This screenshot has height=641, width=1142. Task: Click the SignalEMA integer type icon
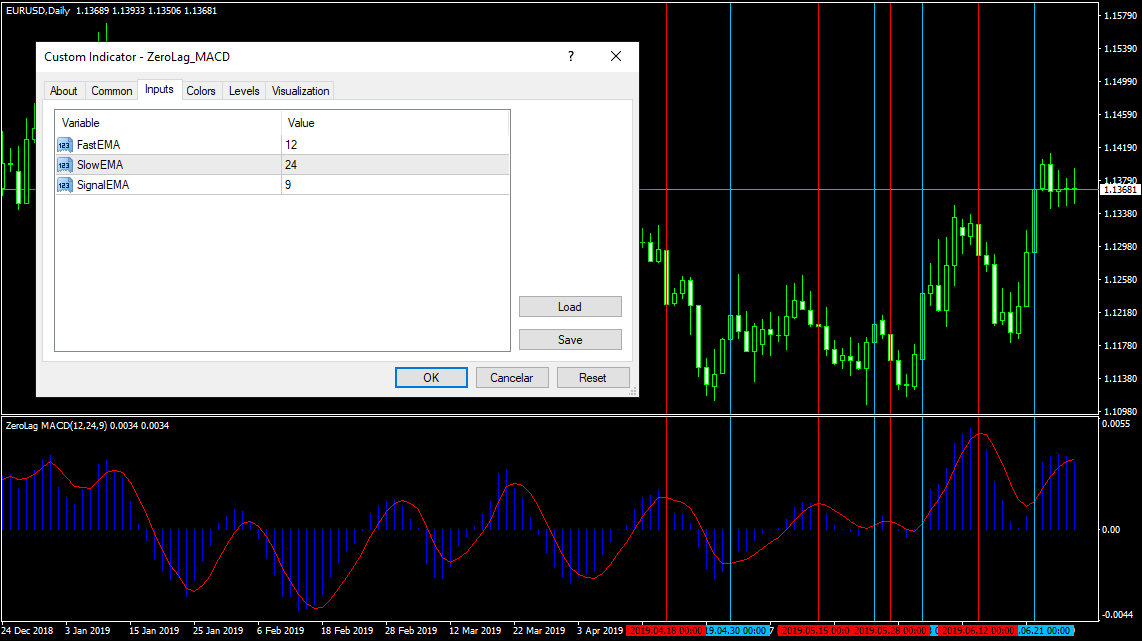point(65,185)
